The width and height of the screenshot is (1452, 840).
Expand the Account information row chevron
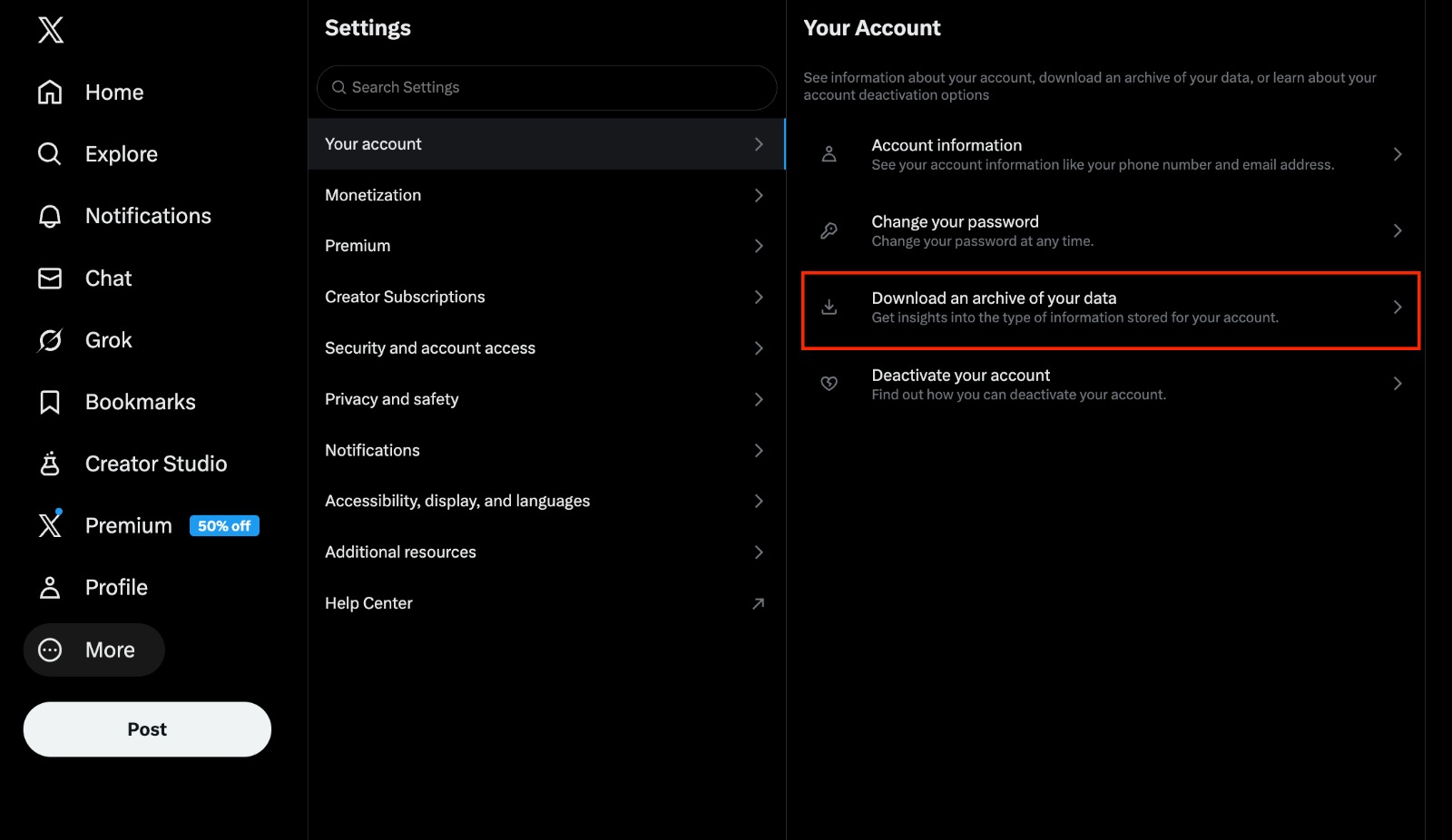click(x=1396, y=154)
